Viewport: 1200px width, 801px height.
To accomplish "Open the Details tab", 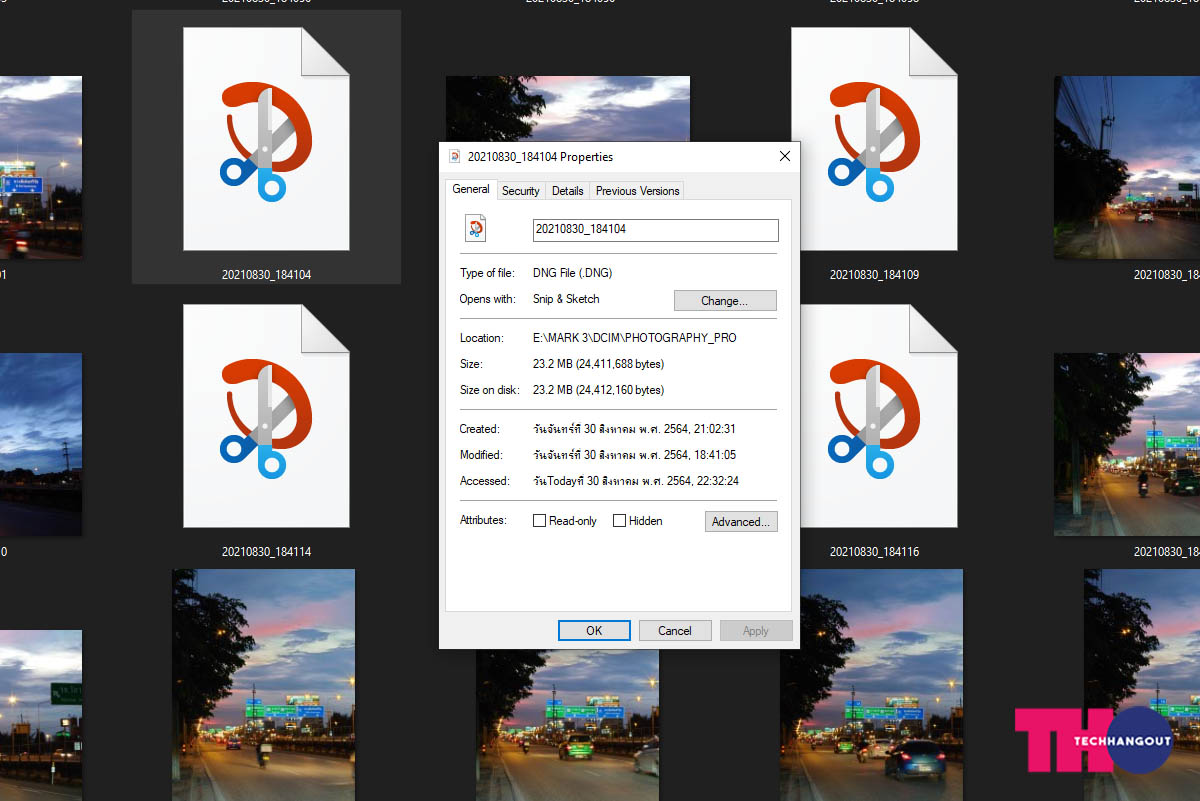I will 568,191.
